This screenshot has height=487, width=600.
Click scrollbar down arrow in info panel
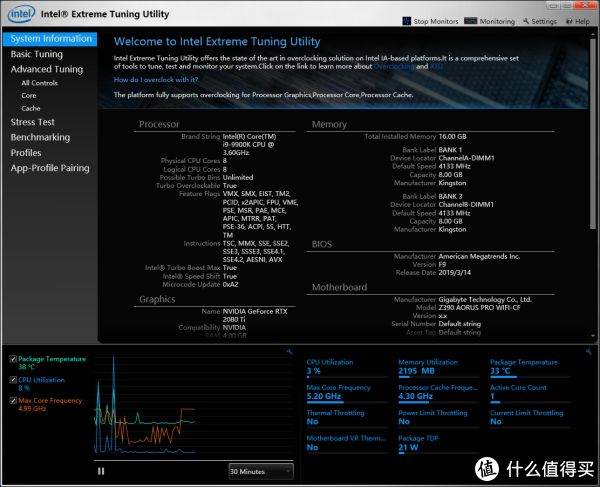click(x=593, y=336)
